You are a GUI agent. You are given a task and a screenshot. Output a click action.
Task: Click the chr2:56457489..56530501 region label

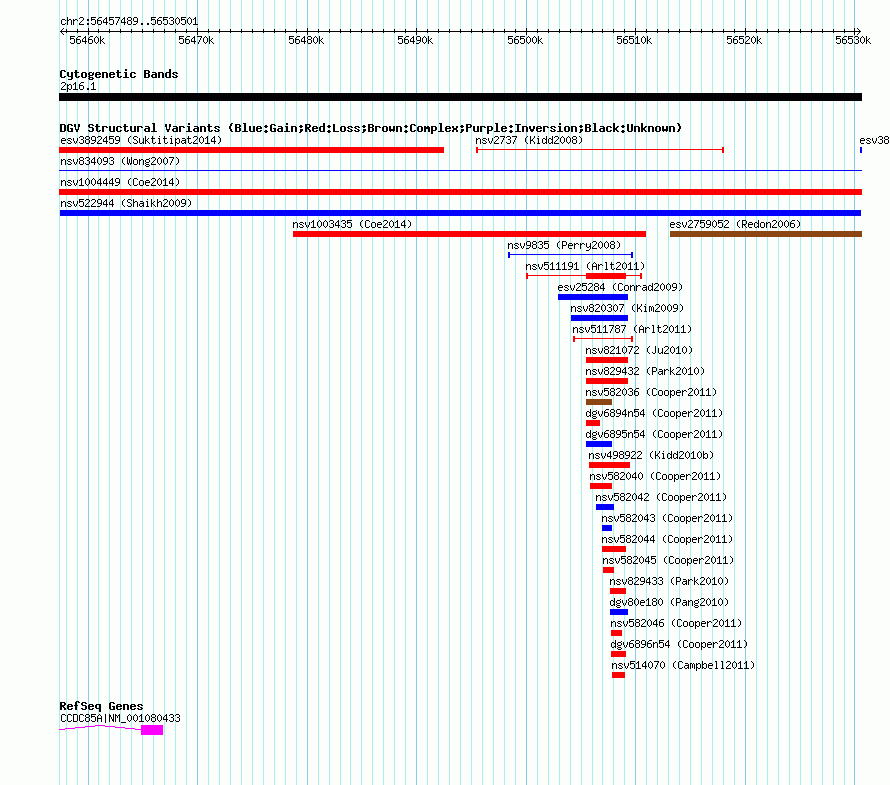129,22
